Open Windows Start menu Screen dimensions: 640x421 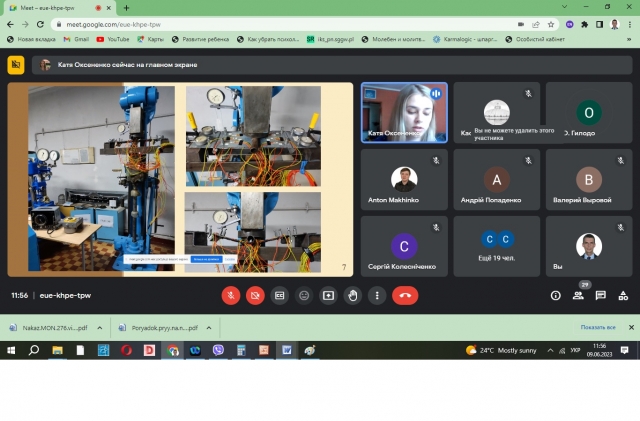(x=11, y=350)
